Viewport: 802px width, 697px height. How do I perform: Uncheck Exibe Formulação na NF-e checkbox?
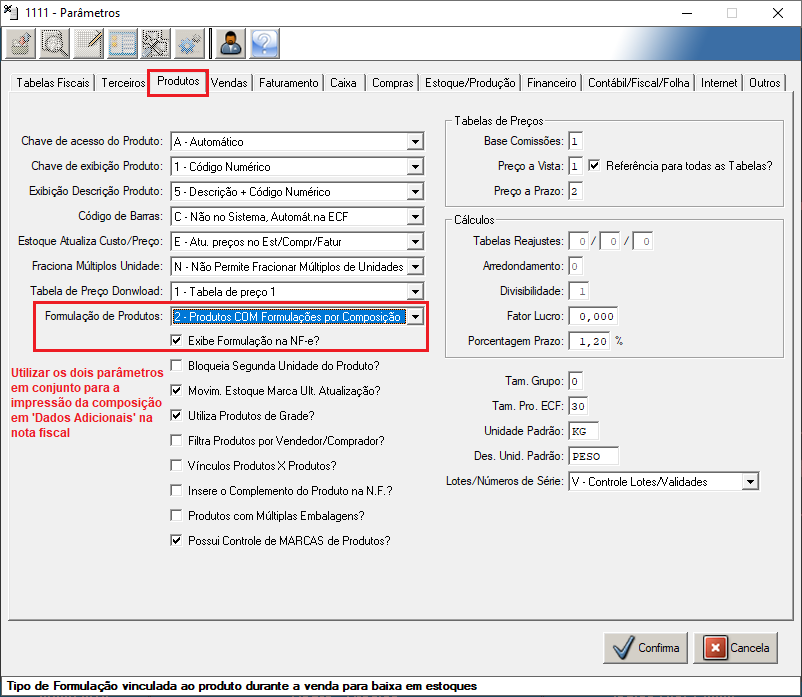coord(176,341)
